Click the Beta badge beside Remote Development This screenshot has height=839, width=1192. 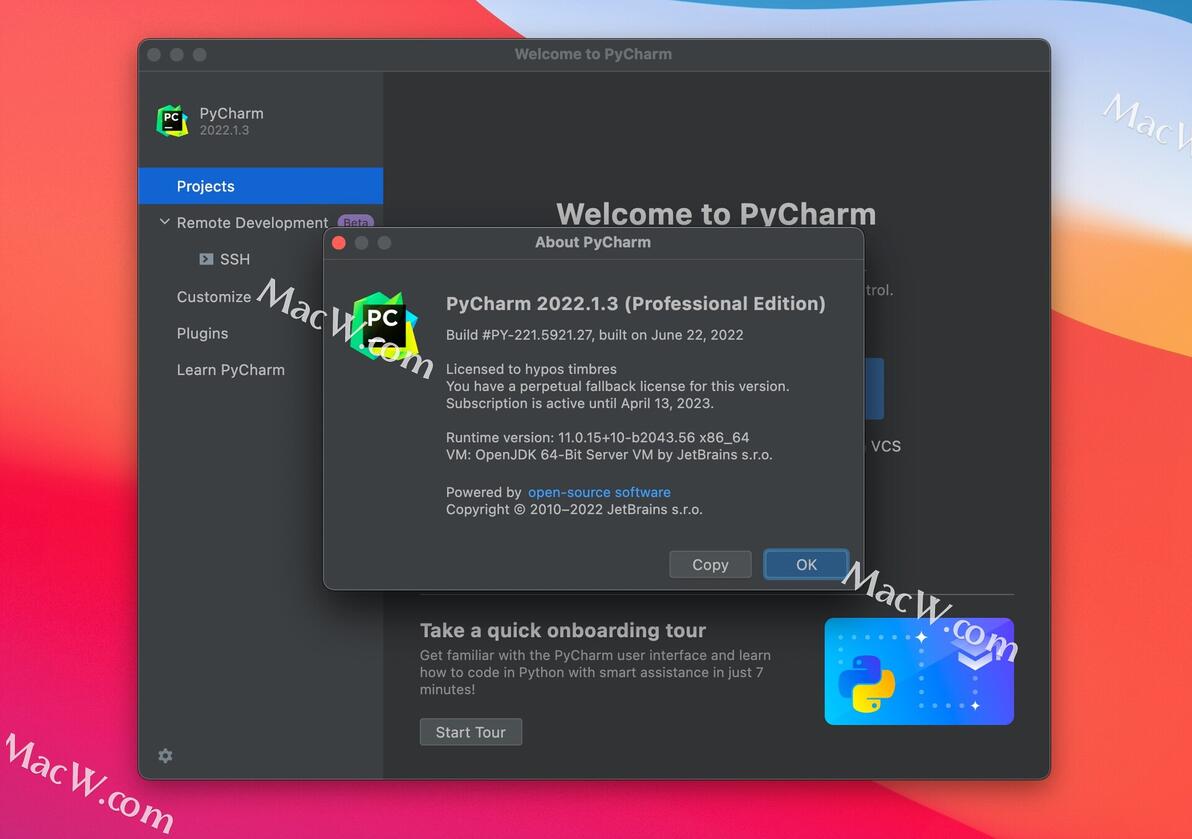click(355, 223)
